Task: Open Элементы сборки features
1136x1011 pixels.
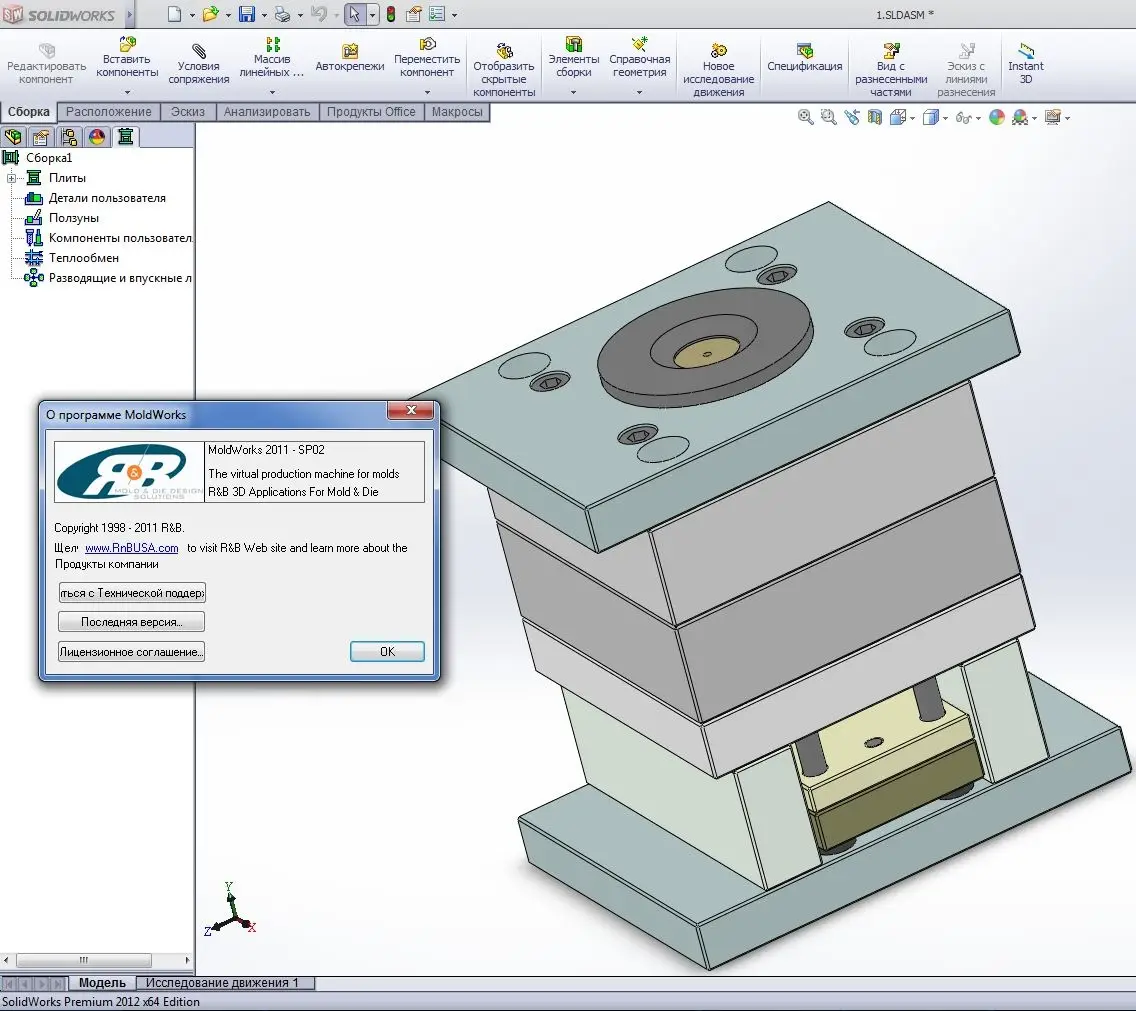Action: [574, 57]
